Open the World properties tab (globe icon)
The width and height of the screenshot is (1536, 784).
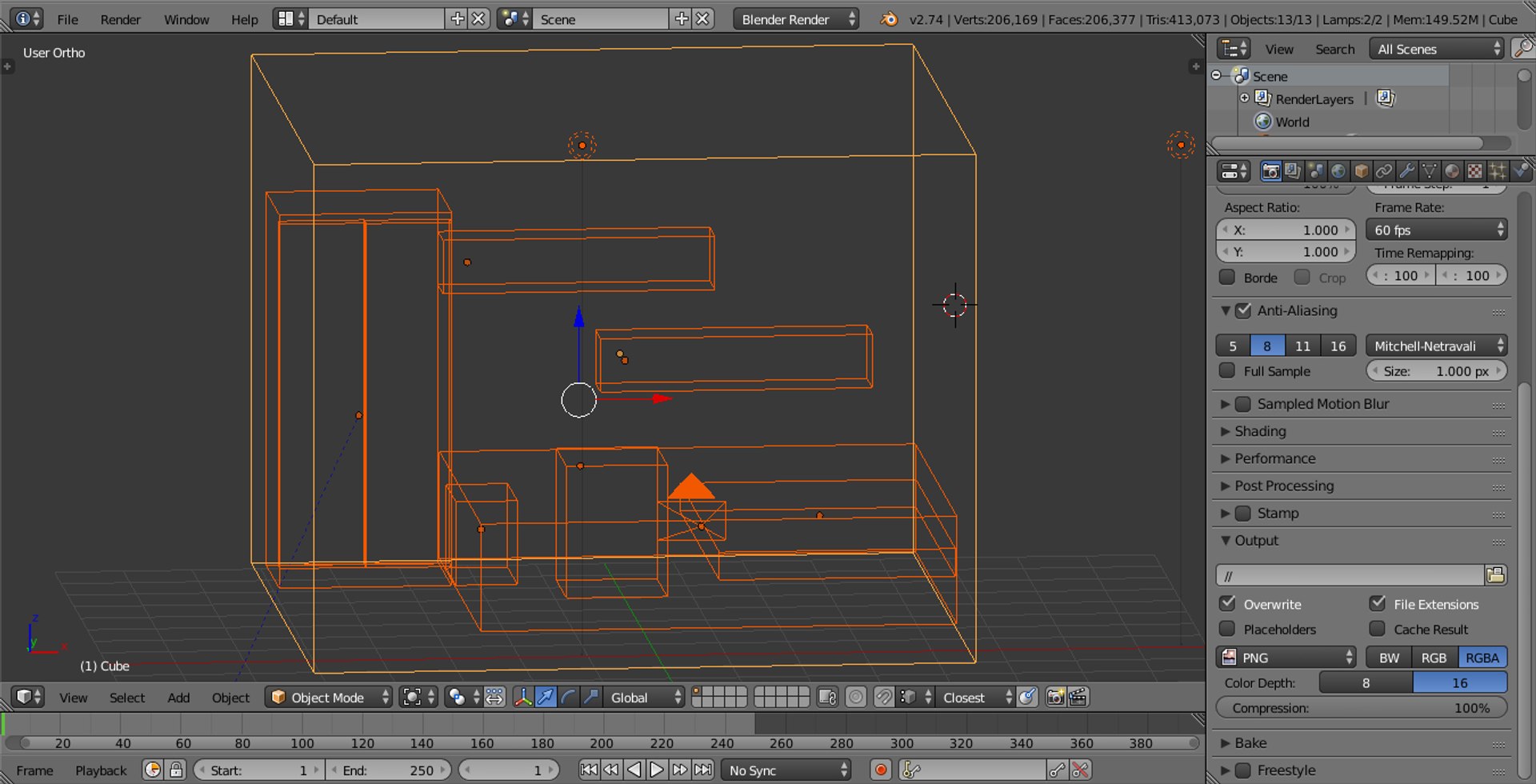coord(1338,171)
